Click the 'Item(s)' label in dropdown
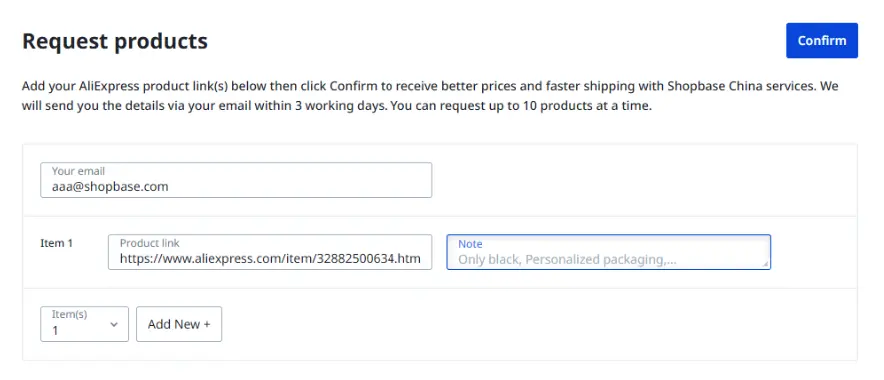 click(x=69, y=315)
